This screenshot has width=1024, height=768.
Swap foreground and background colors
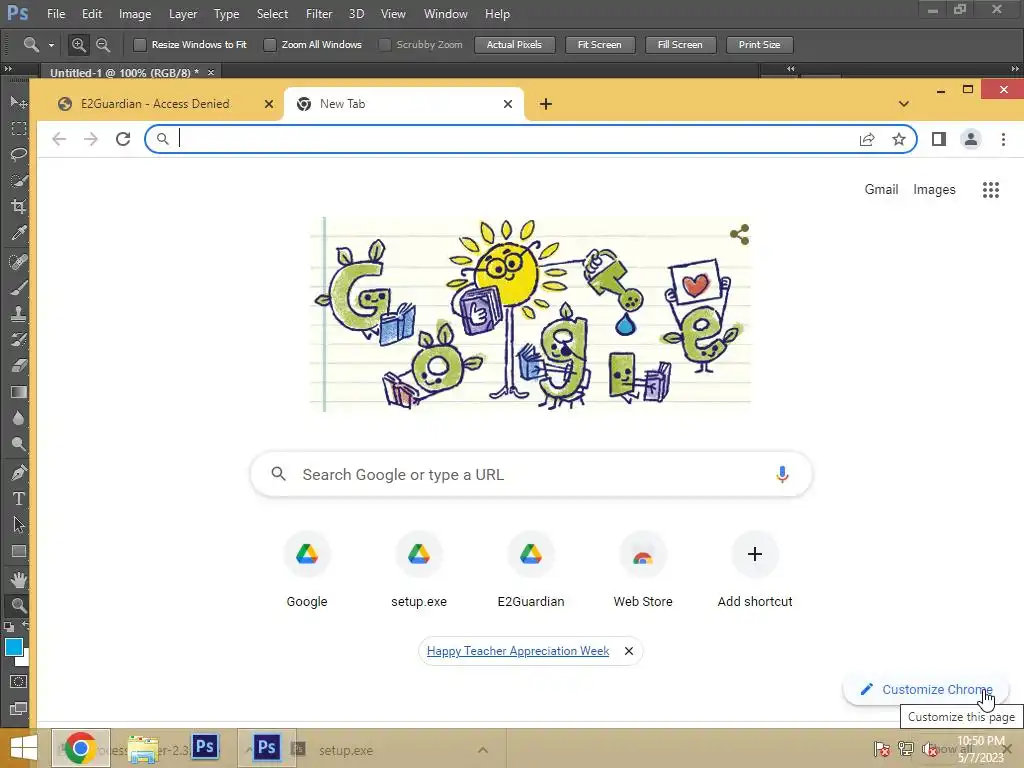click(25, 626)
